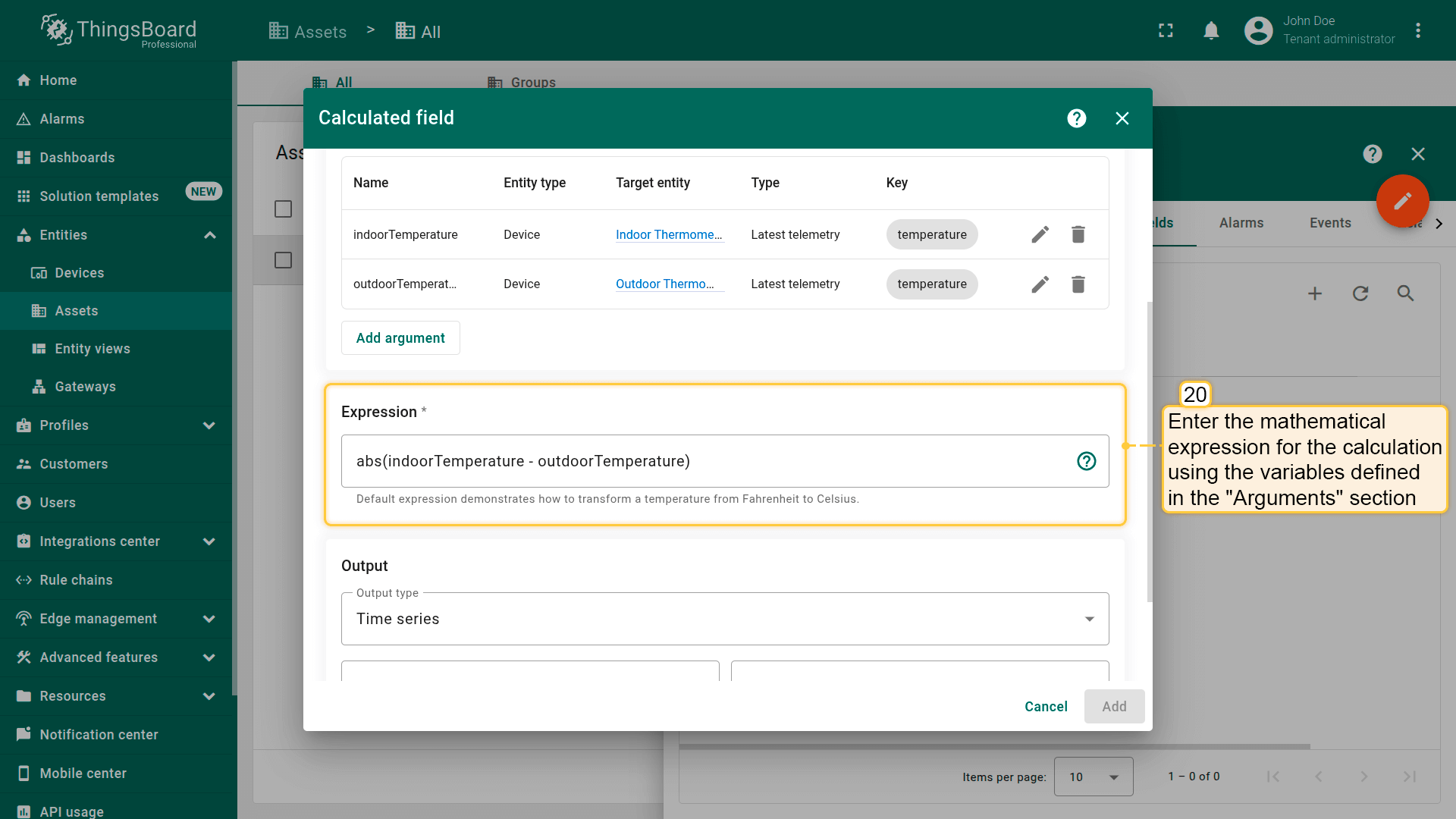Check the first asset row checkbox
Screen dimensions: 1456x819
(x=283, y=209)
